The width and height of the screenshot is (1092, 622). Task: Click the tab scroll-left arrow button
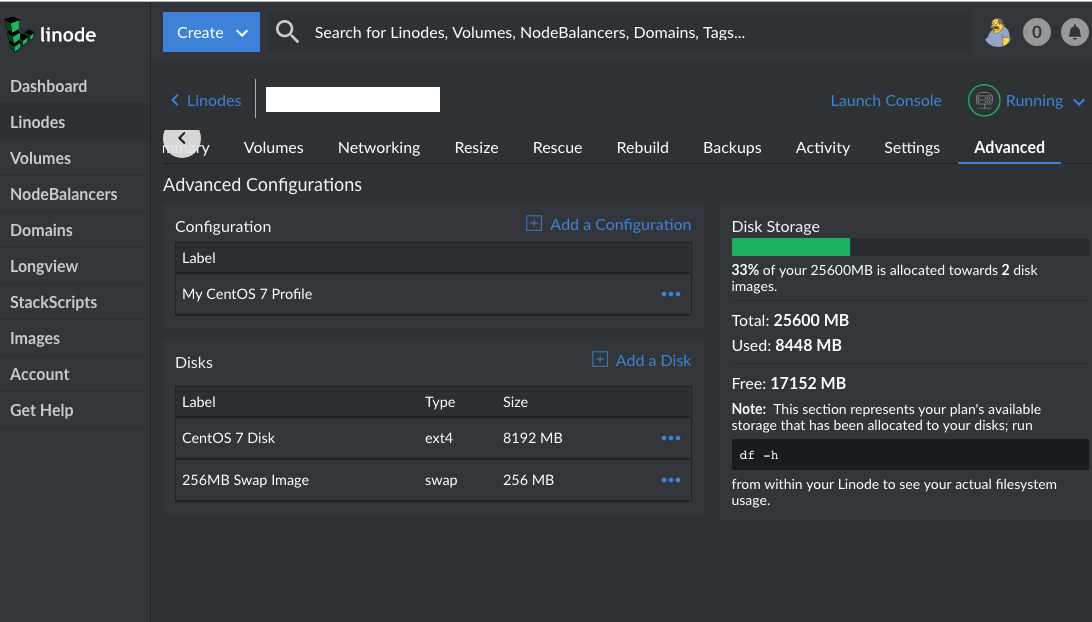coord(182,139)
